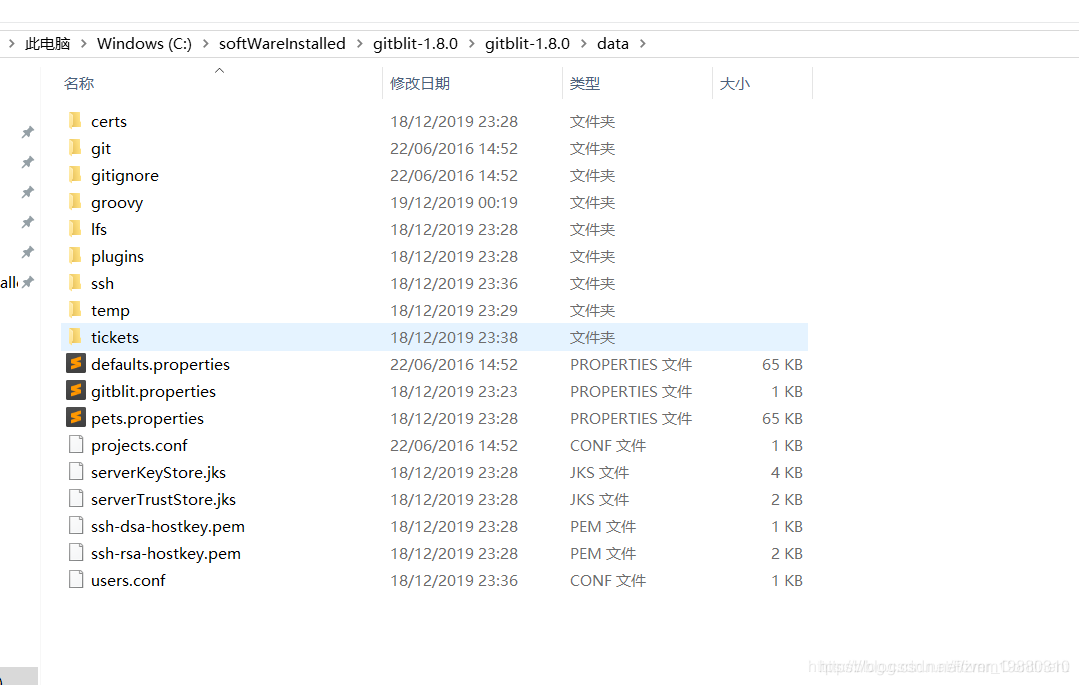Sort by the 名称 column header

[x=79, y=84]
